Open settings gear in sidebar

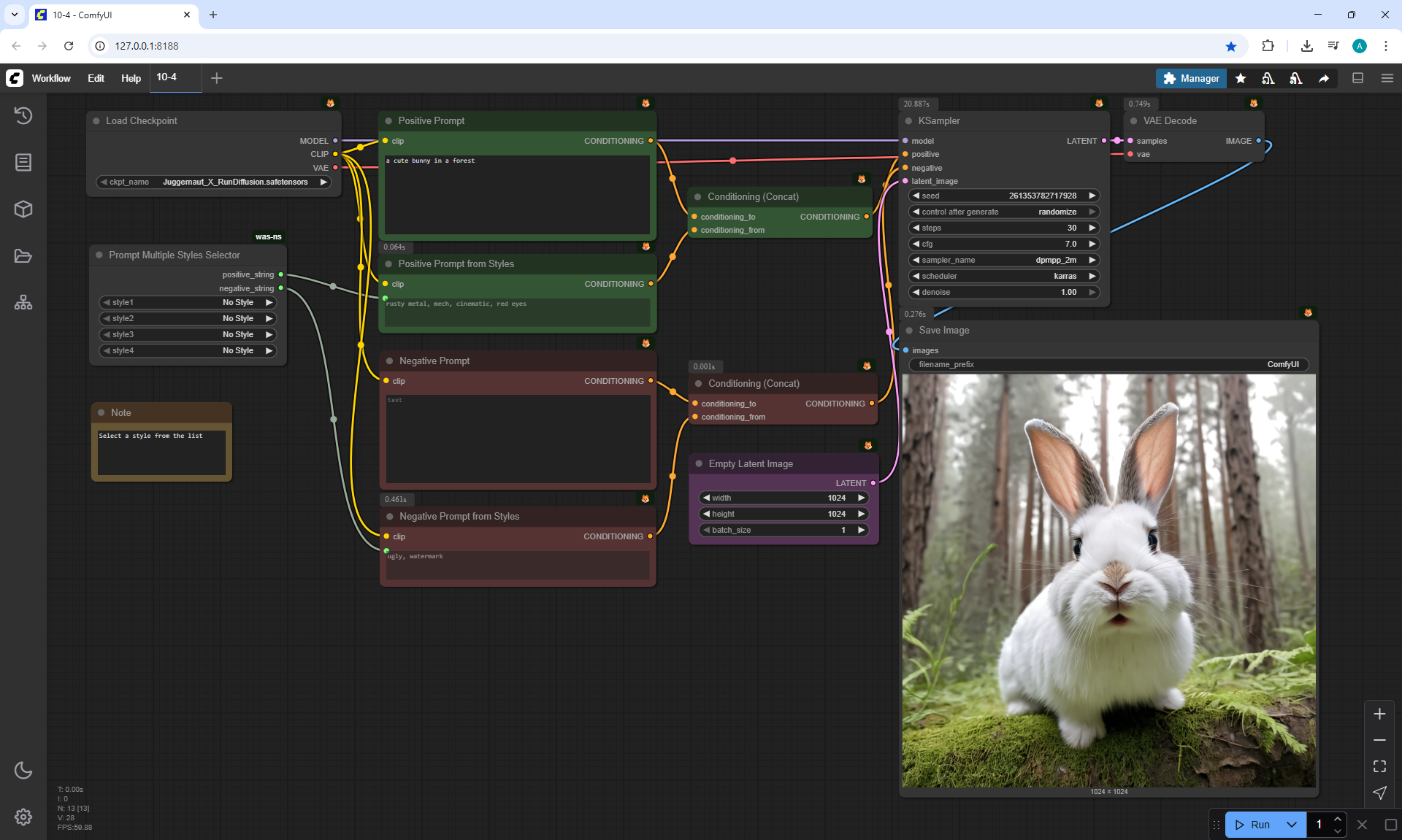23,817
